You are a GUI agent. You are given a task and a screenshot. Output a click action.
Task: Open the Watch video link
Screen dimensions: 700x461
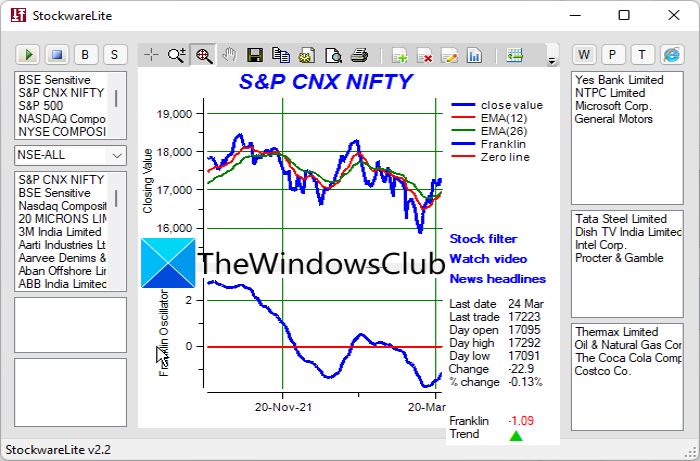(x=488, y=259)
